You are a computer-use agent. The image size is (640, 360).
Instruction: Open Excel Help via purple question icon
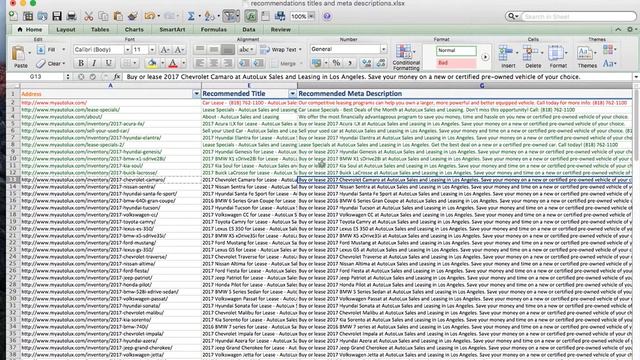point(327,16)
